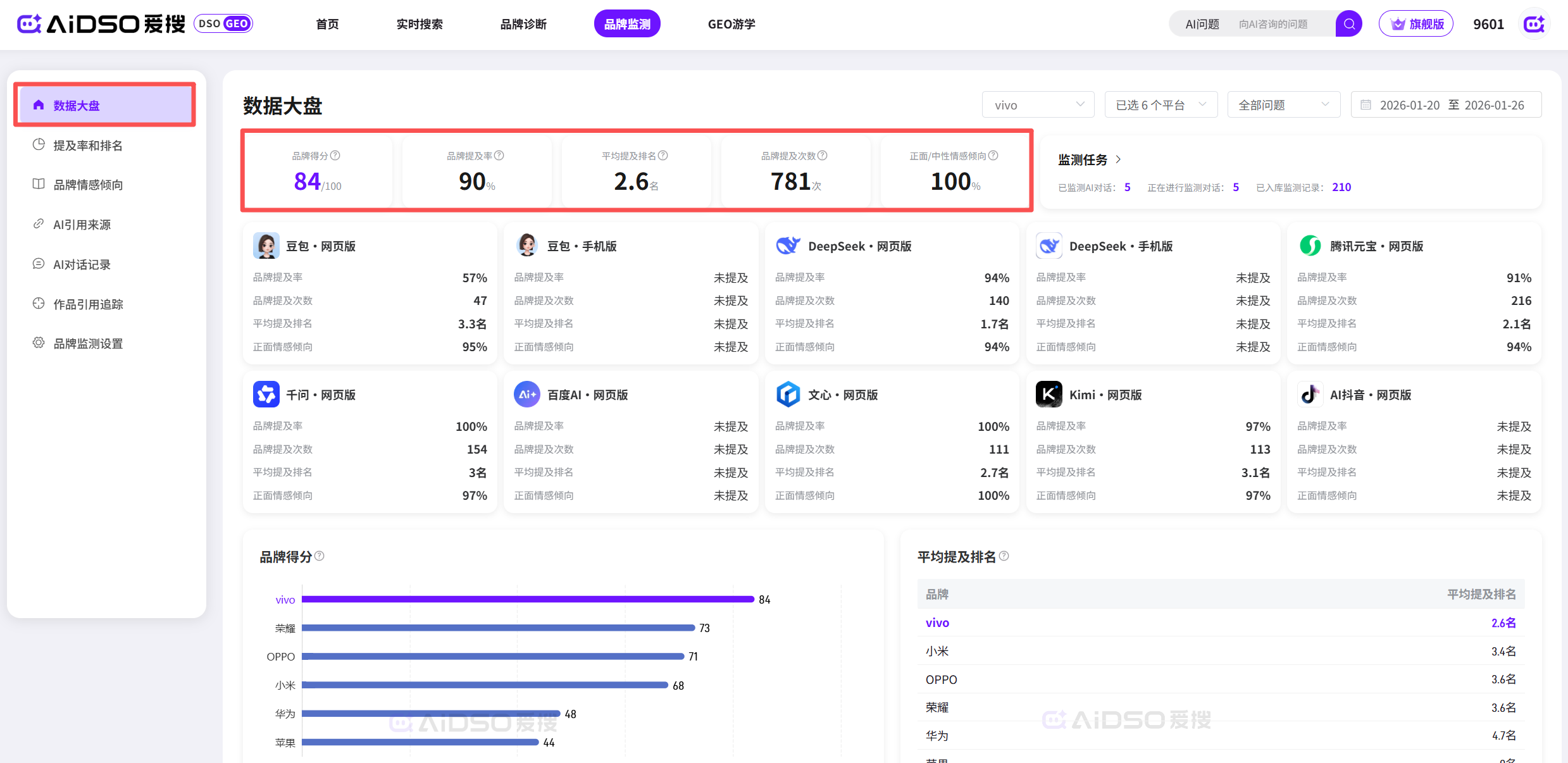
Task: Switch to the 品牌诊断 tab
Action: (523, 24)
